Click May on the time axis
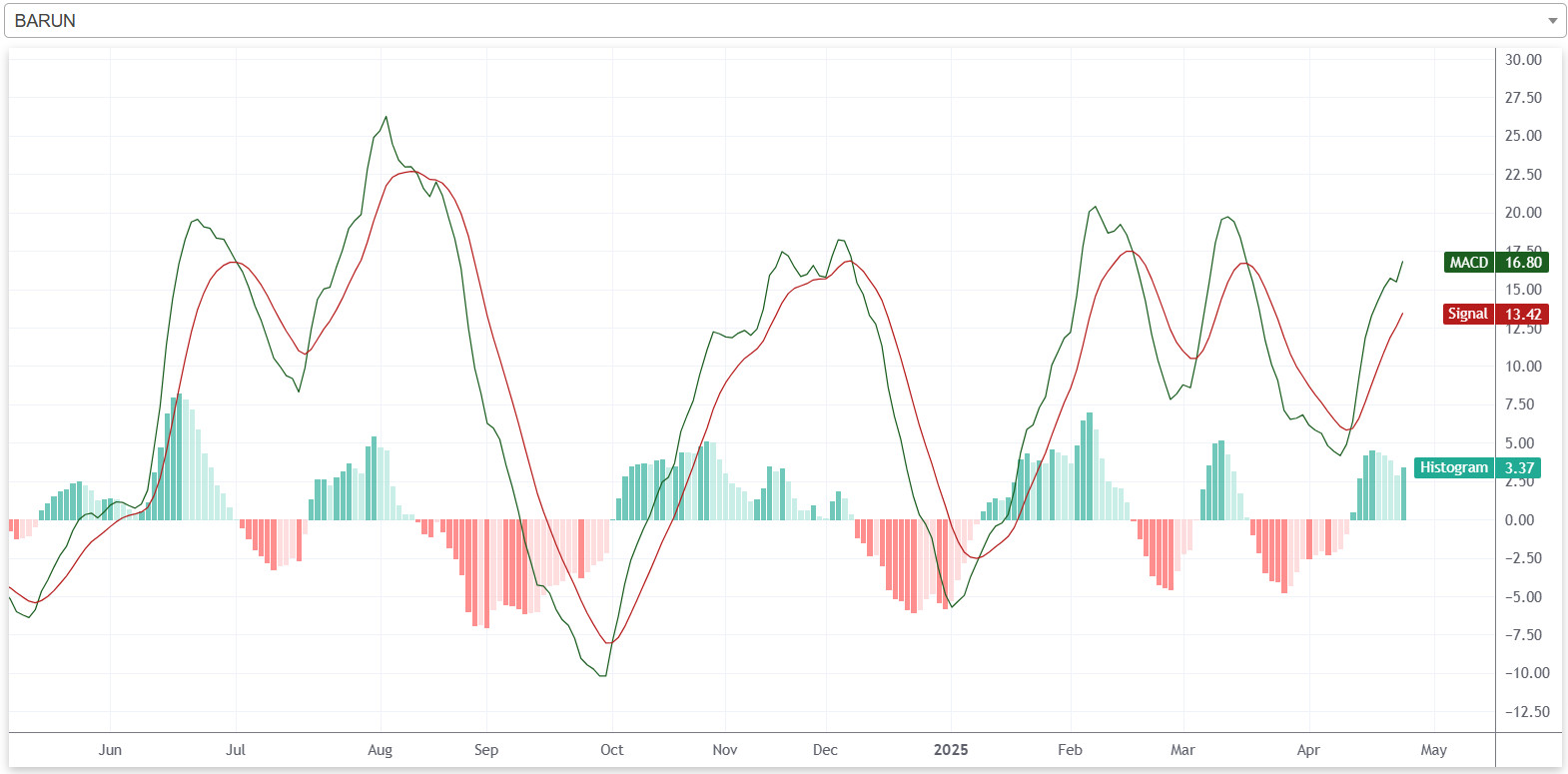The image size is (1568, 774). point(1433,750)
